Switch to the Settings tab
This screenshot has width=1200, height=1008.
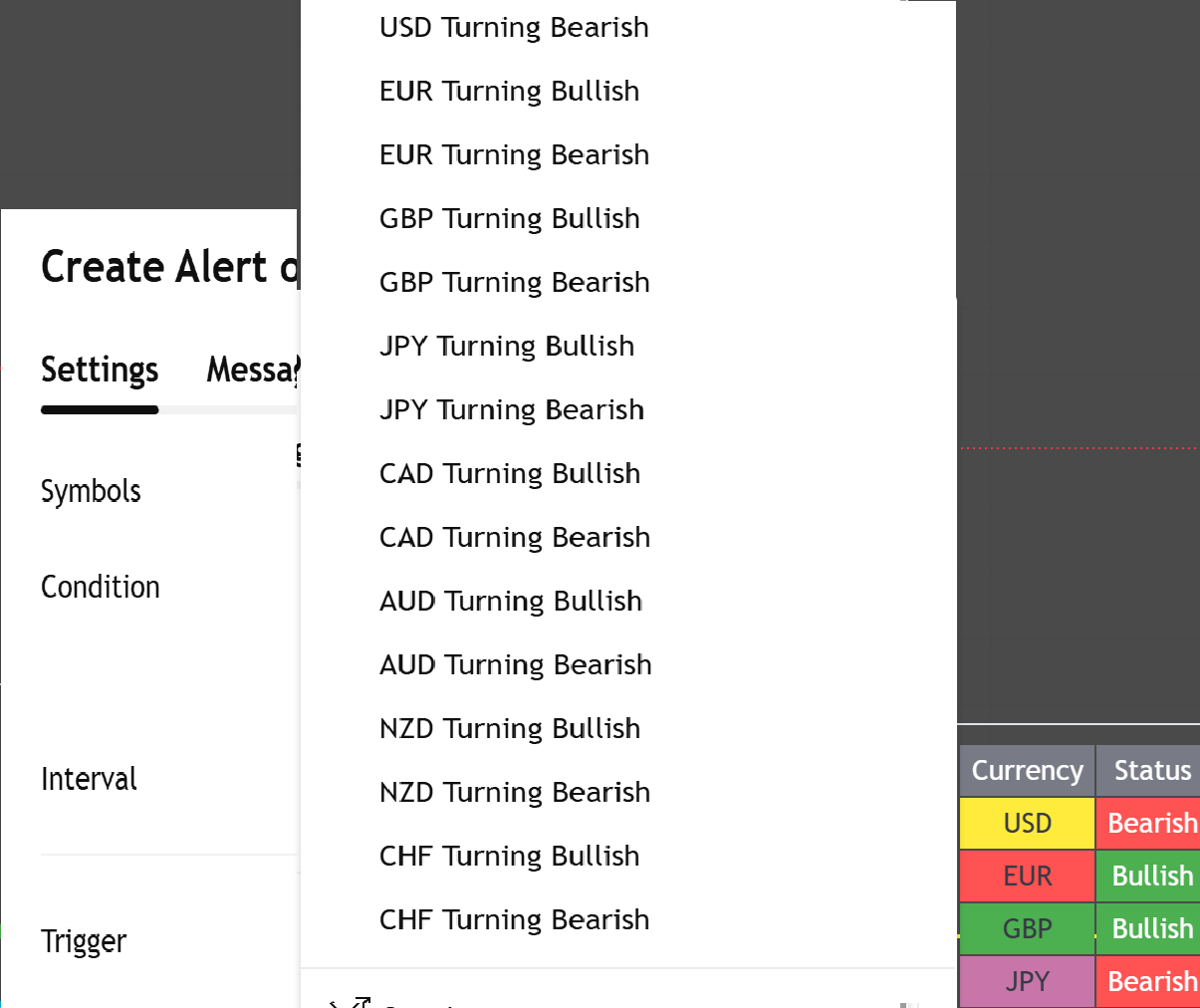(100, 370)
